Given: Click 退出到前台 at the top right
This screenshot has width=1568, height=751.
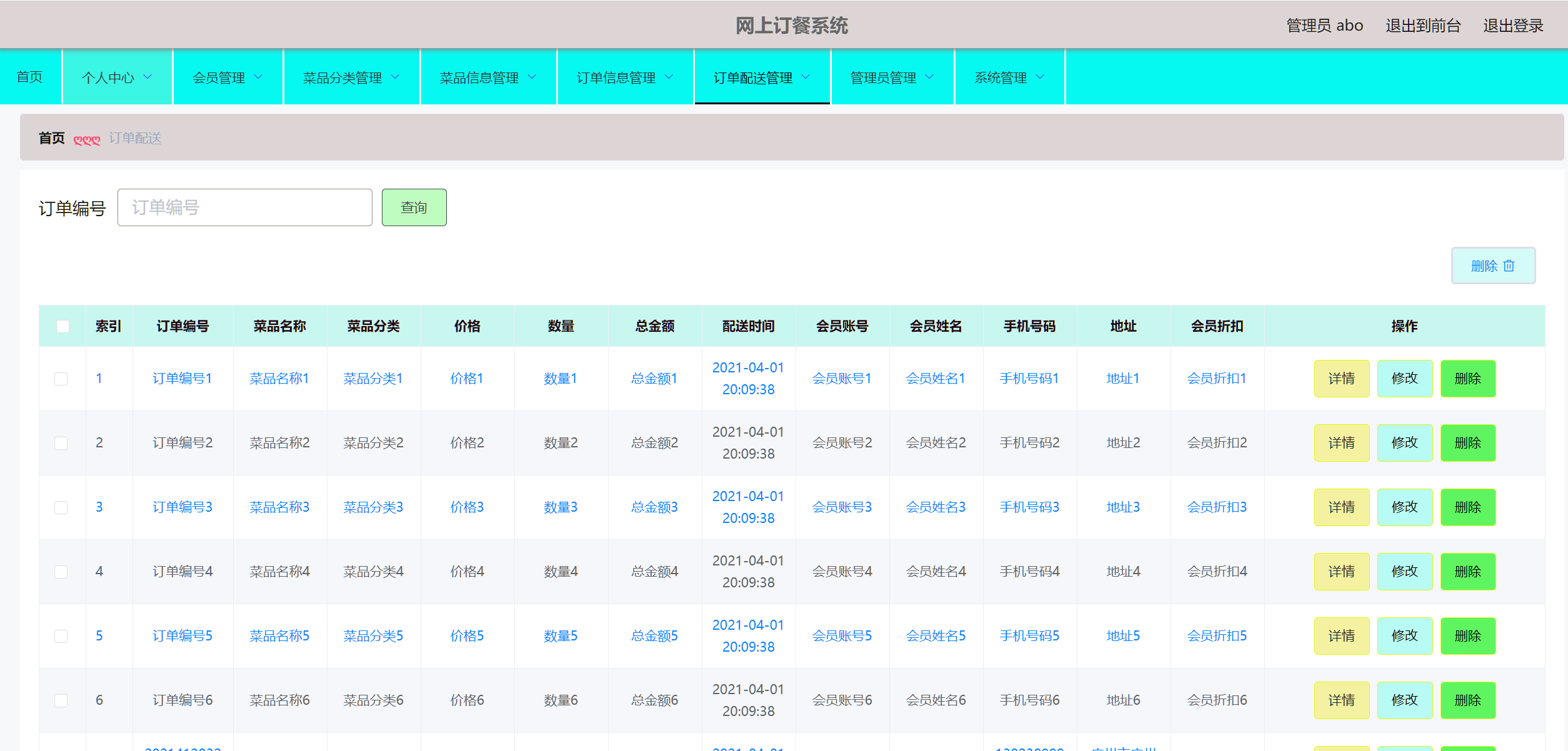Looking at the screenshot, I should 1422,25.
